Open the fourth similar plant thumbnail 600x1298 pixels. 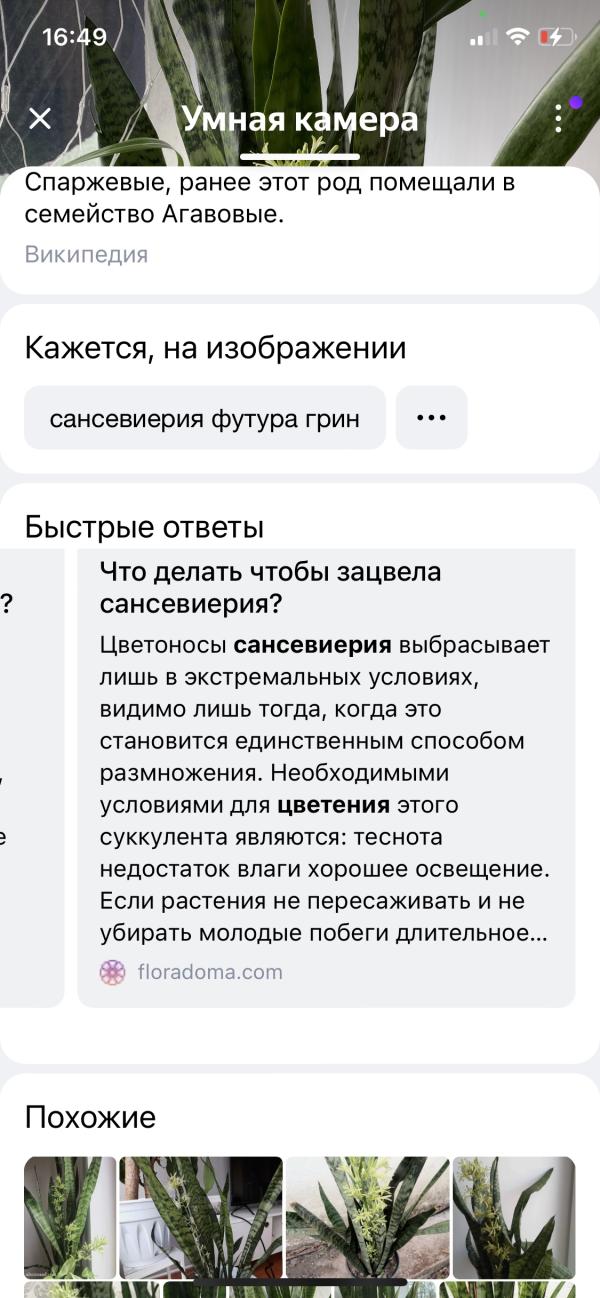pyautogui.click(x=514, y=1217)
